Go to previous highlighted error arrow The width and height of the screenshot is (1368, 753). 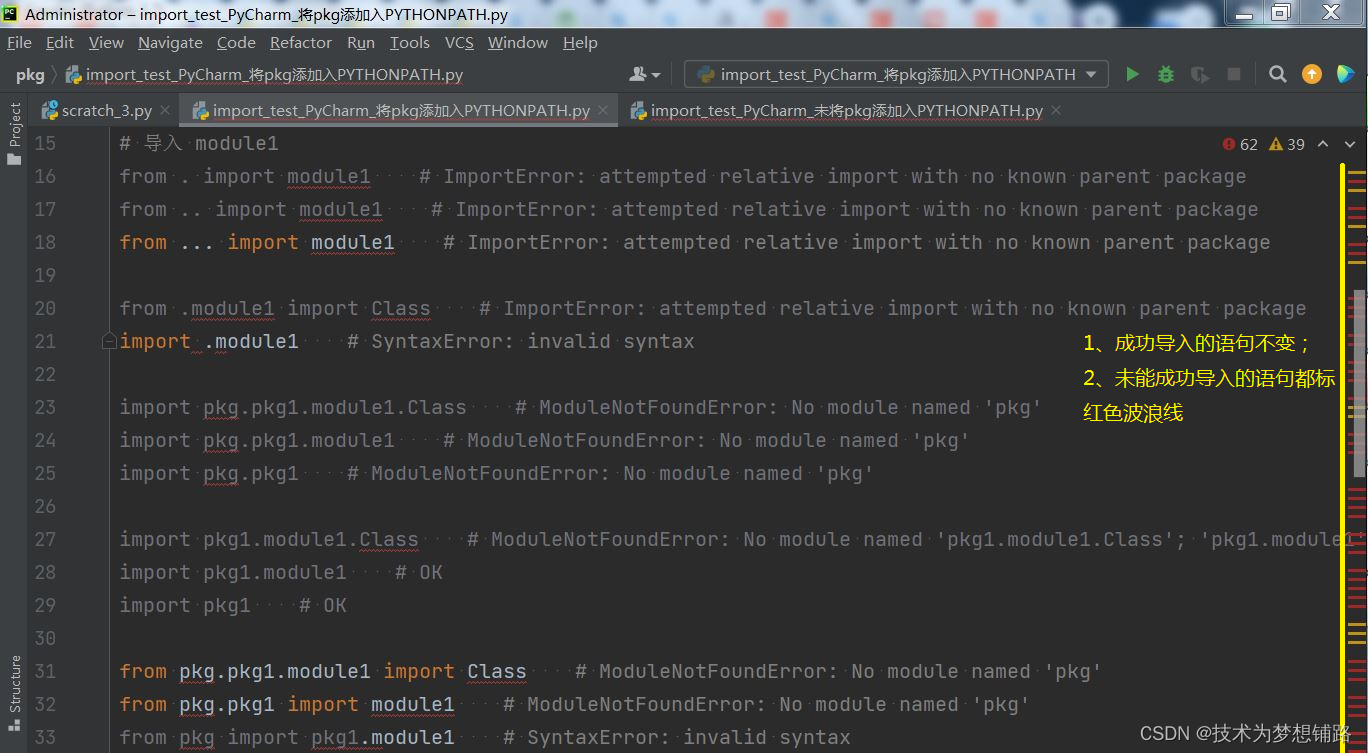1323,144
